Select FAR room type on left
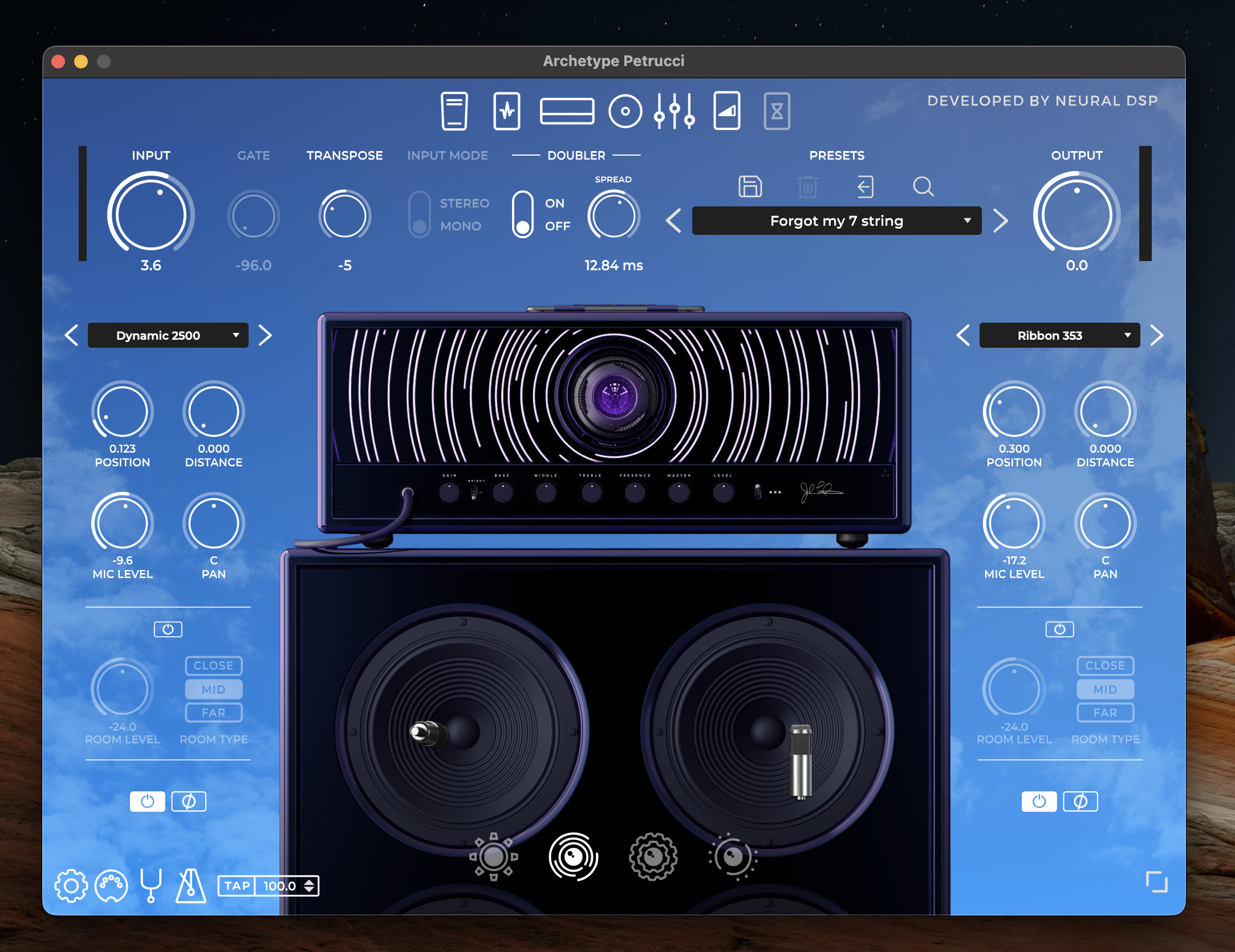Viewport: 1235px width, 952px height. 213,713
